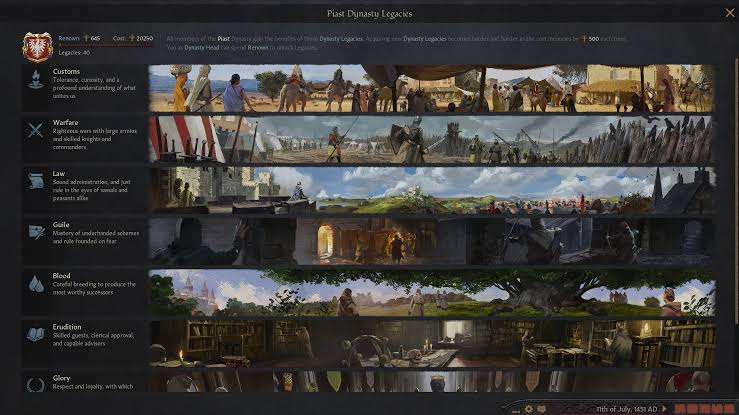Screen dimensions: 739x415
Task: Click the Customs legacy title
Action: pos(66,72)
